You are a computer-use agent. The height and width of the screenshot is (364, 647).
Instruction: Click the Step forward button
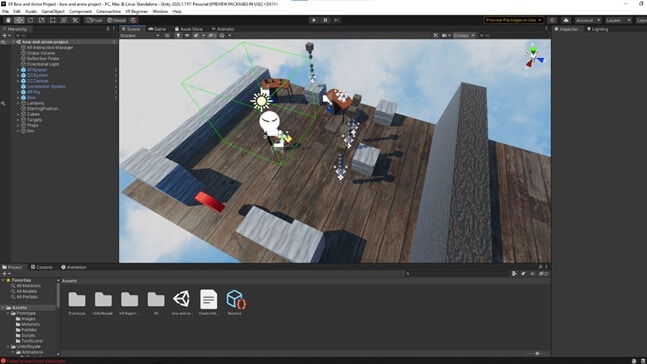coord(336,20)
